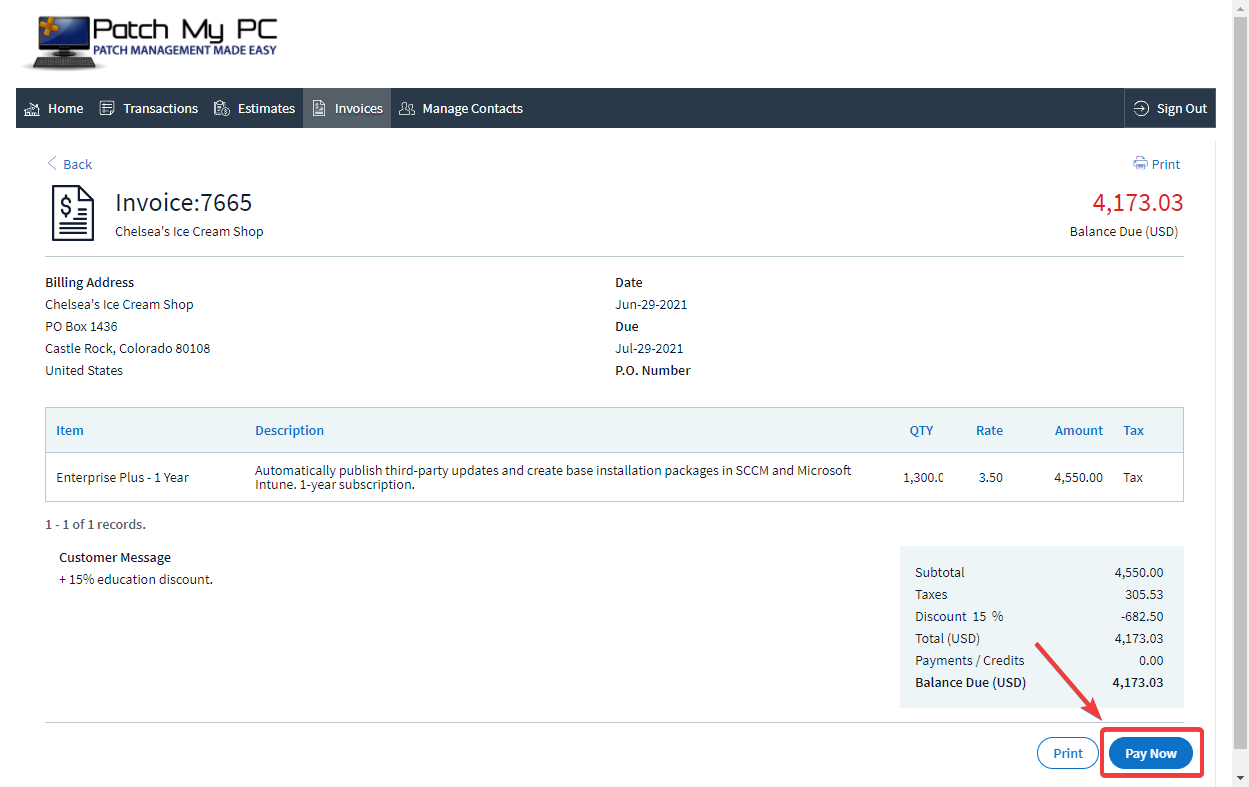Sort by the Description column header
Screen dimensions: 1249x787
point(289,430)
